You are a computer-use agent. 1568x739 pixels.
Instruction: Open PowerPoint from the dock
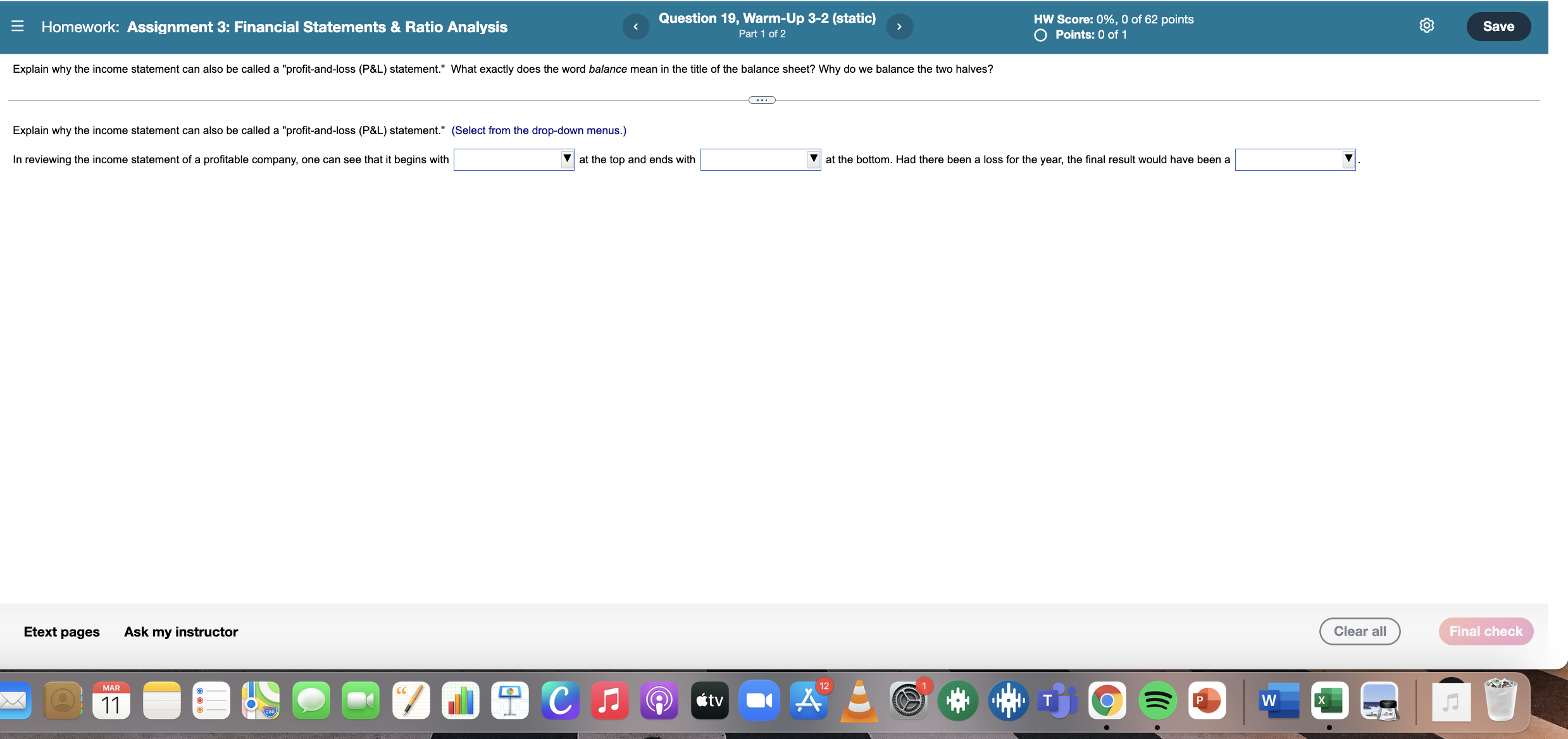pos(1208,700)
